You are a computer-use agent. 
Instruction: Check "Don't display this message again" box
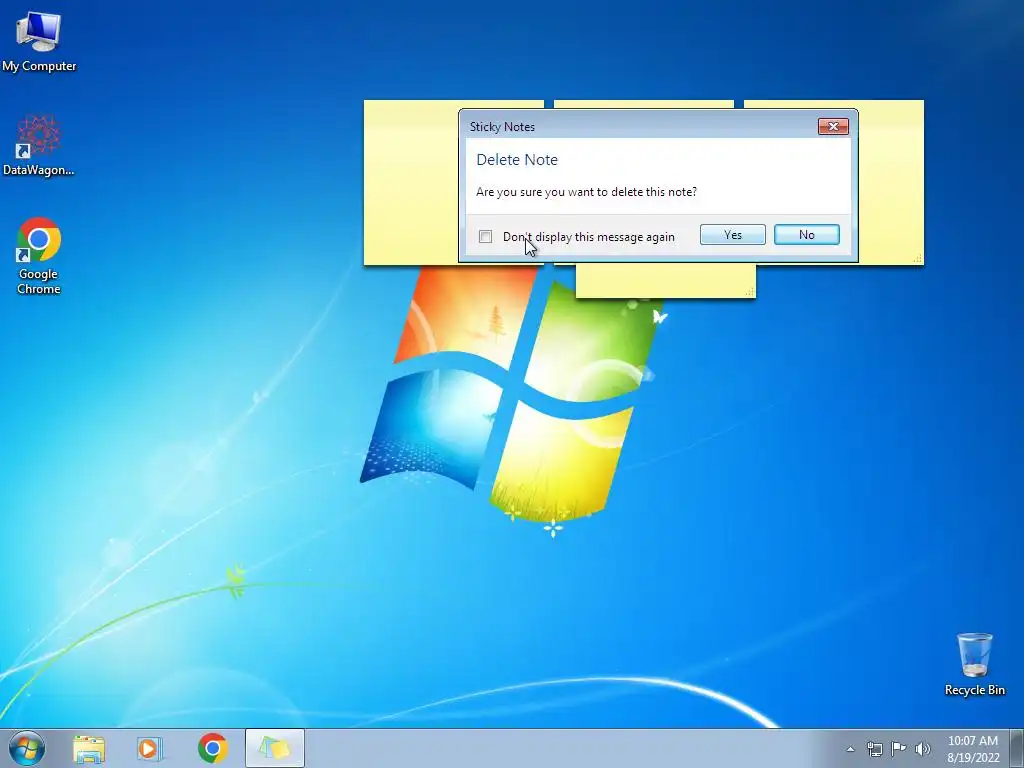485,236
